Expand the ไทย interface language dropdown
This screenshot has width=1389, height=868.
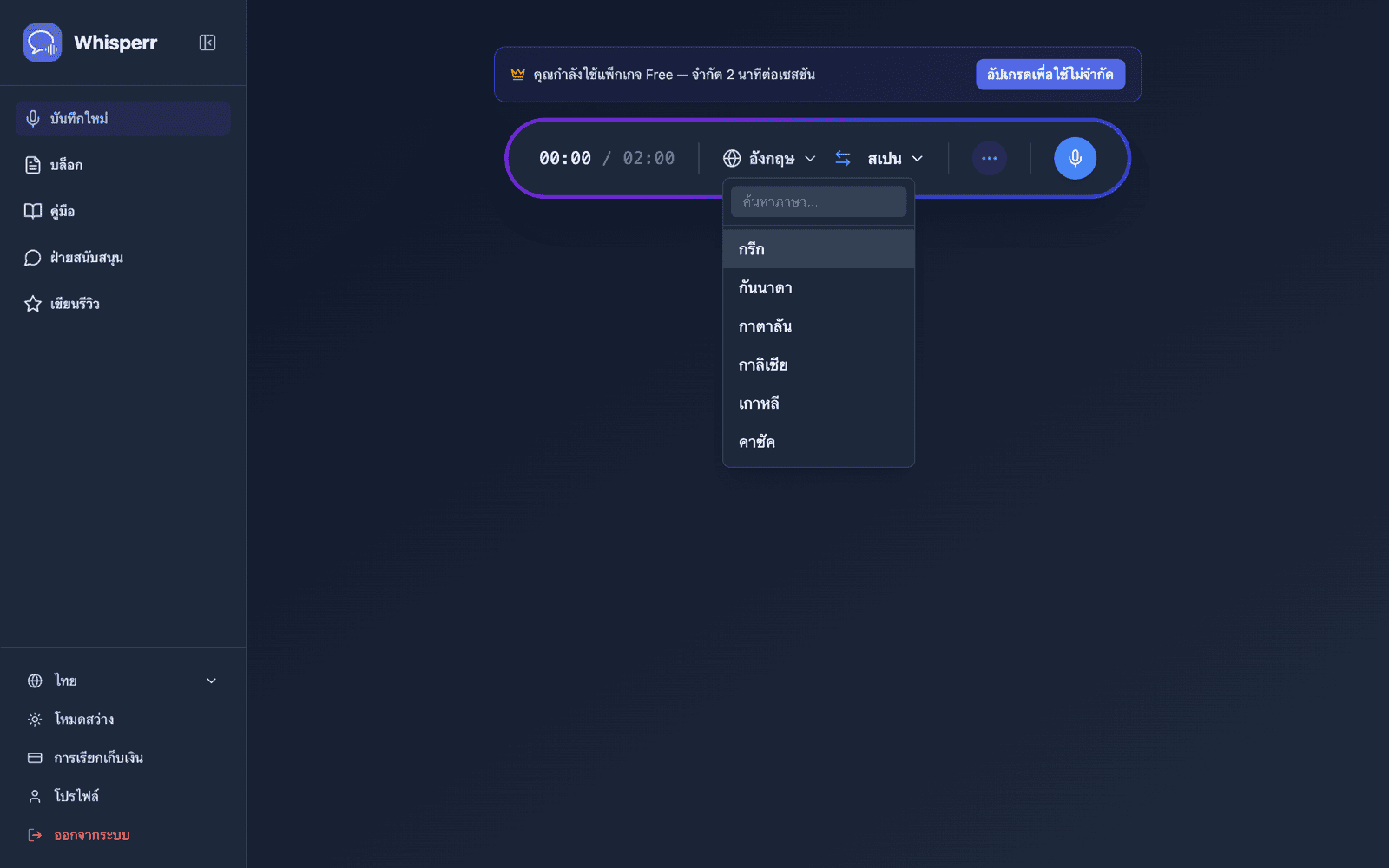[122, 681]
